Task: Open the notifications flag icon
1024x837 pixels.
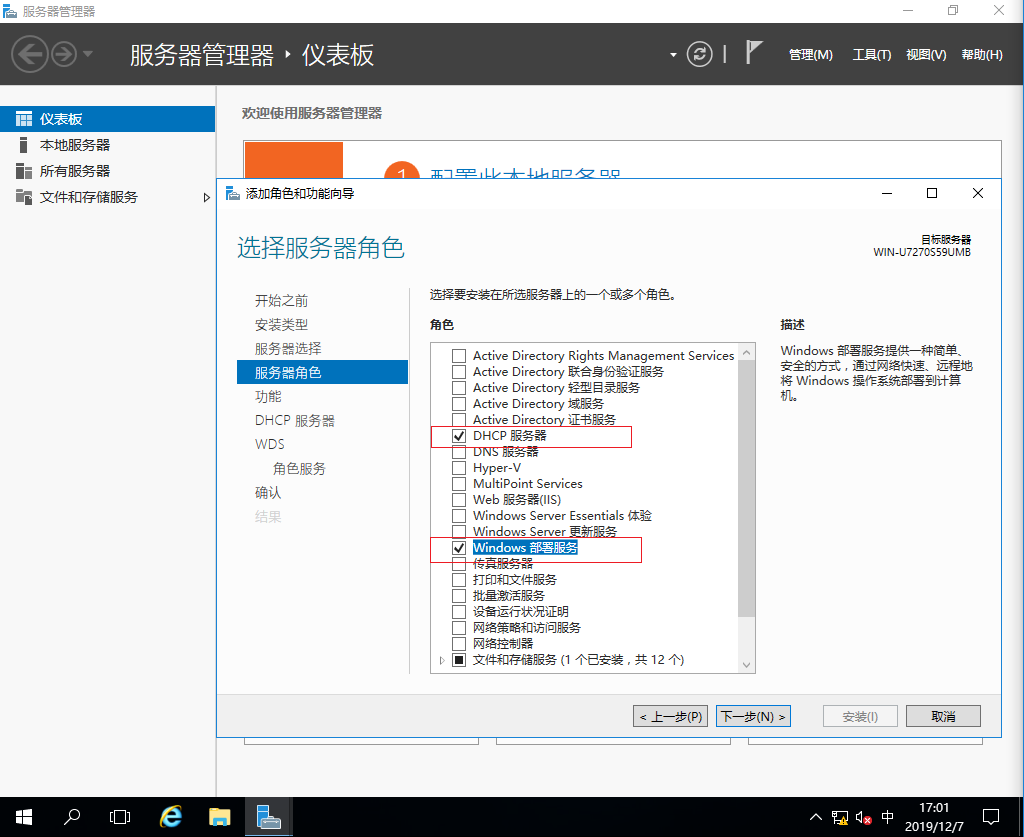Action: 754,52
